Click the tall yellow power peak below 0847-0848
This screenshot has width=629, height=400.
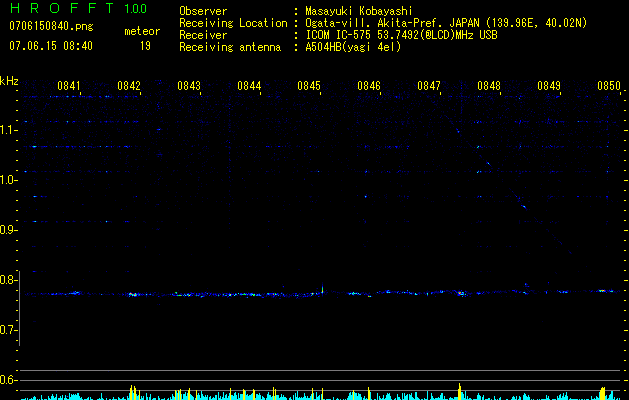point(460,392)
